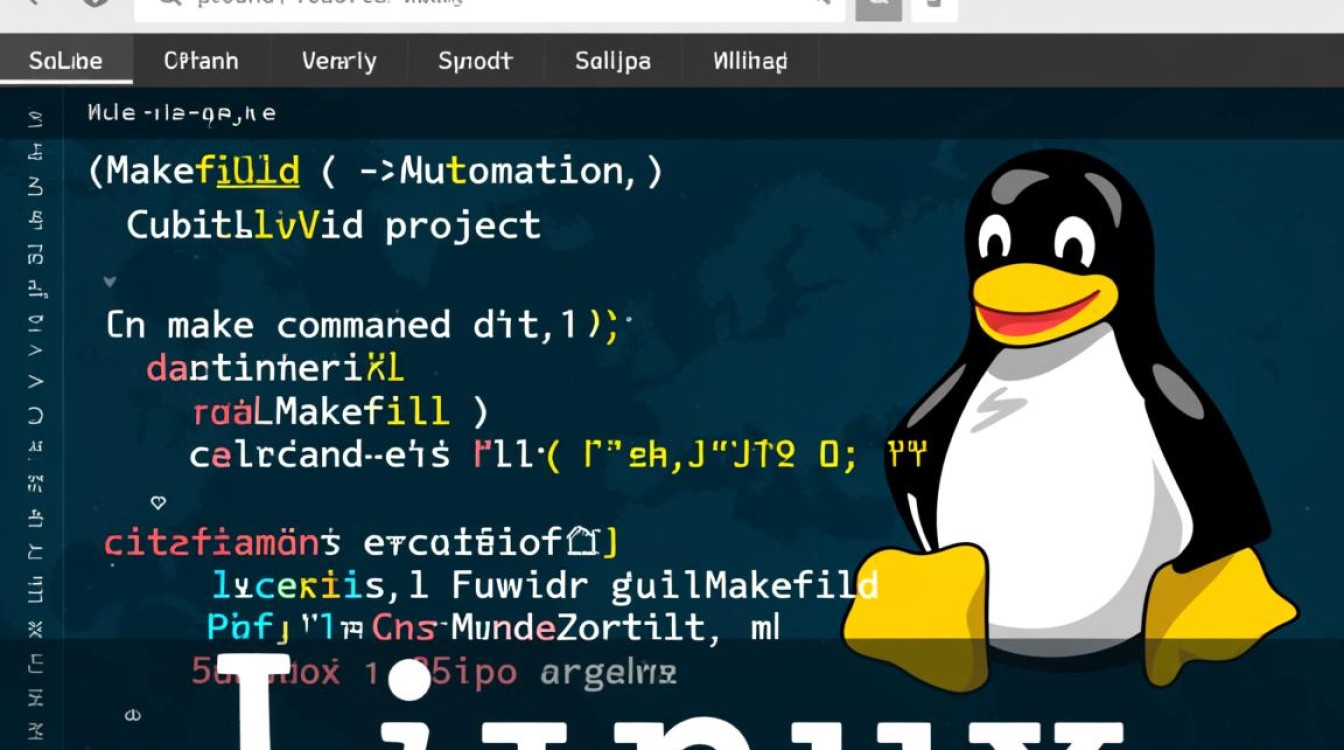
Task: Open the Cftanh tab
Action: coord(201,61)
